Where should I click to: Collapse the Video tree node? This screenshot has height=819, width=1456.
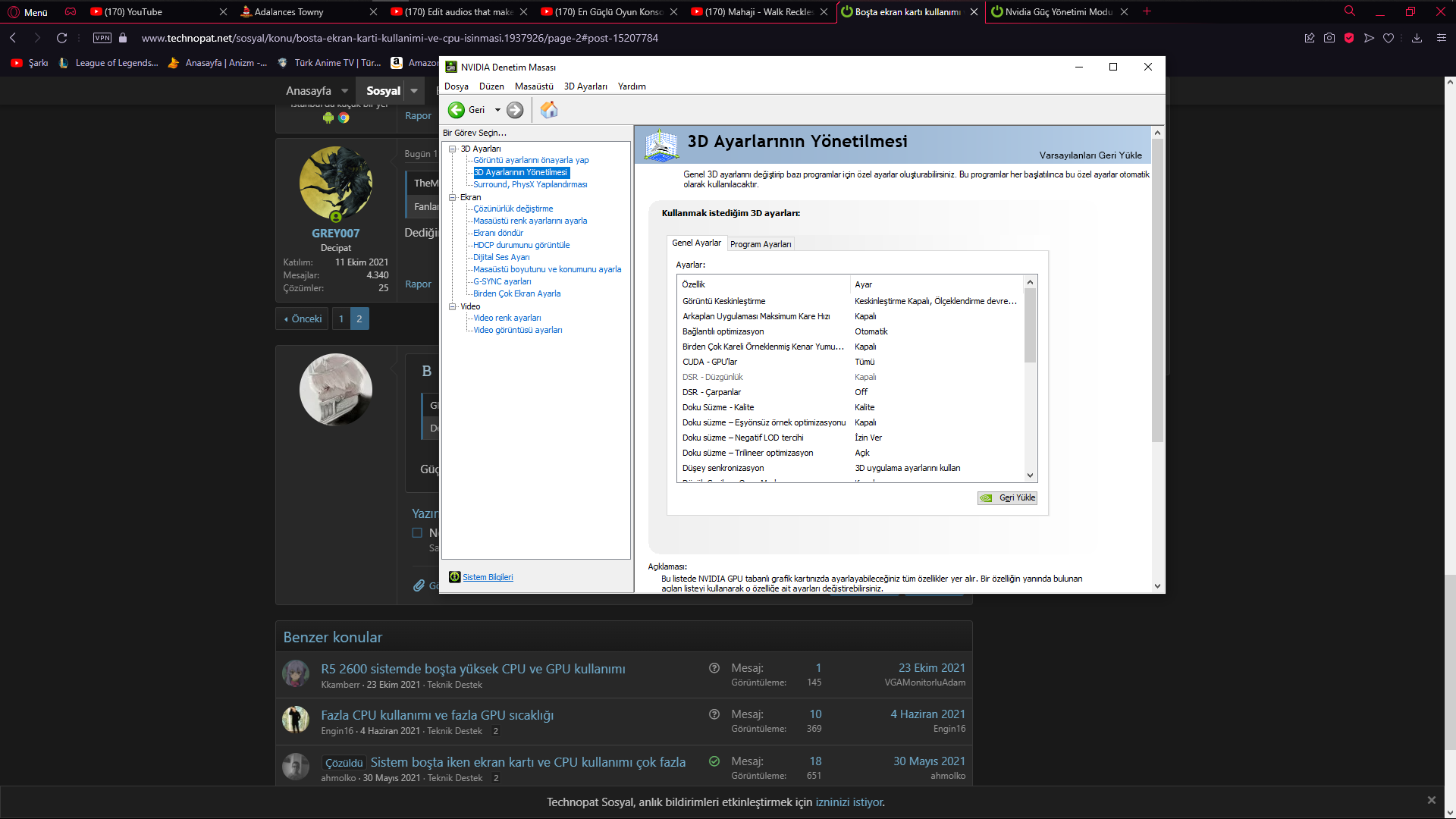[453, 306]
